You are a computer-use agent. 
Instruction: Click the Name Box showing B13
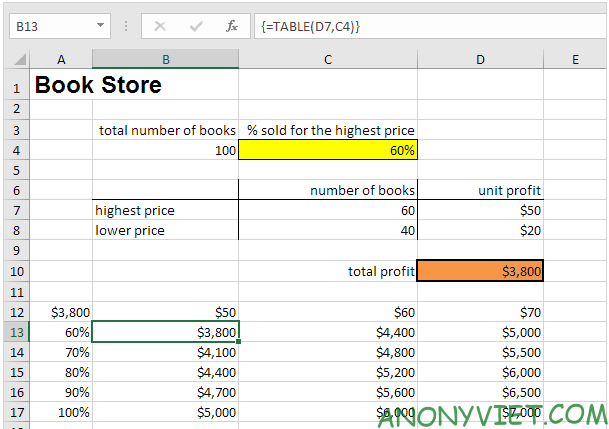50,25
